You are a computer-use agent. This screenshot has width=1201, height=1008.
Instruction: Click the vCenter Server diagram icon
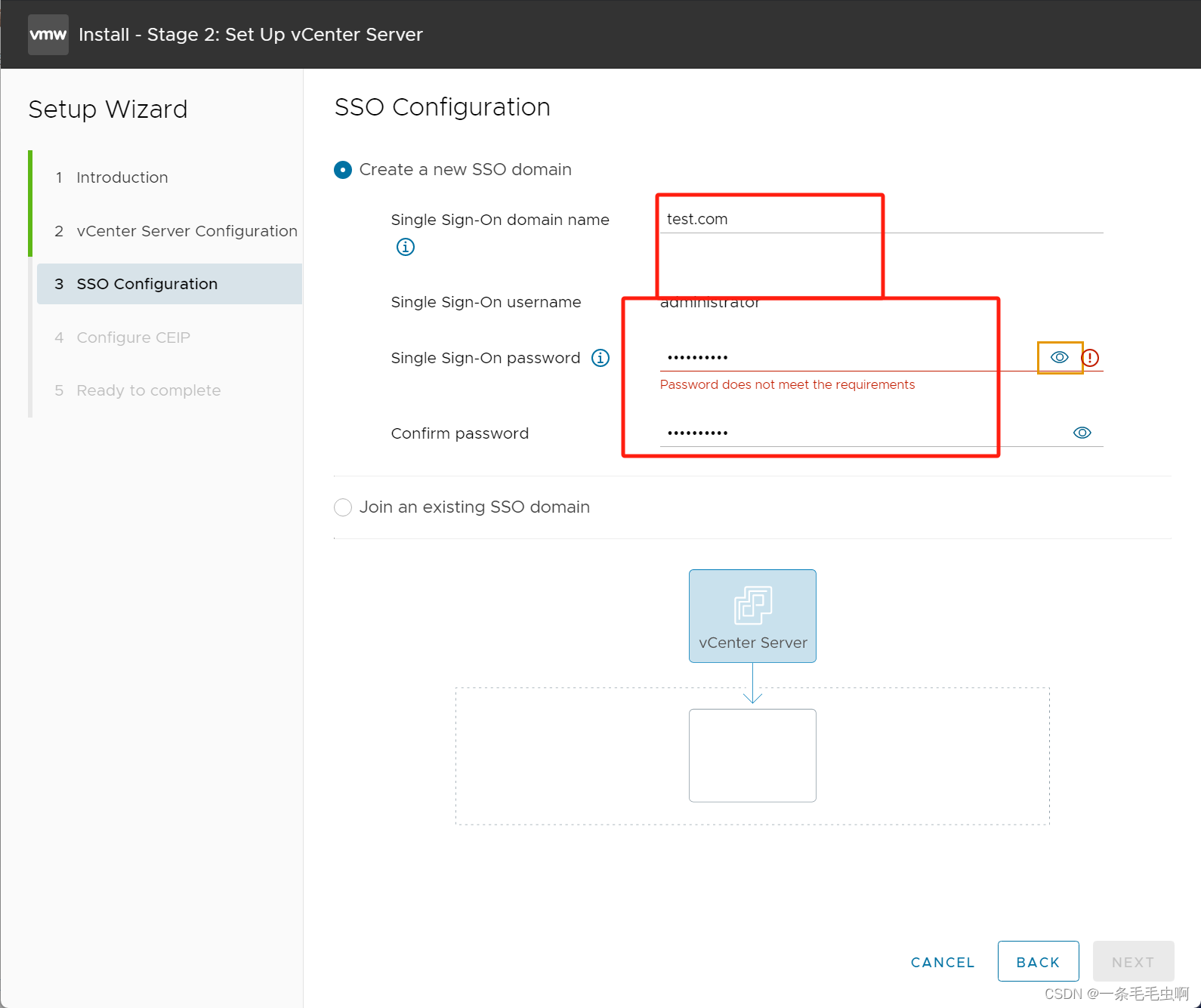point(752,616)
